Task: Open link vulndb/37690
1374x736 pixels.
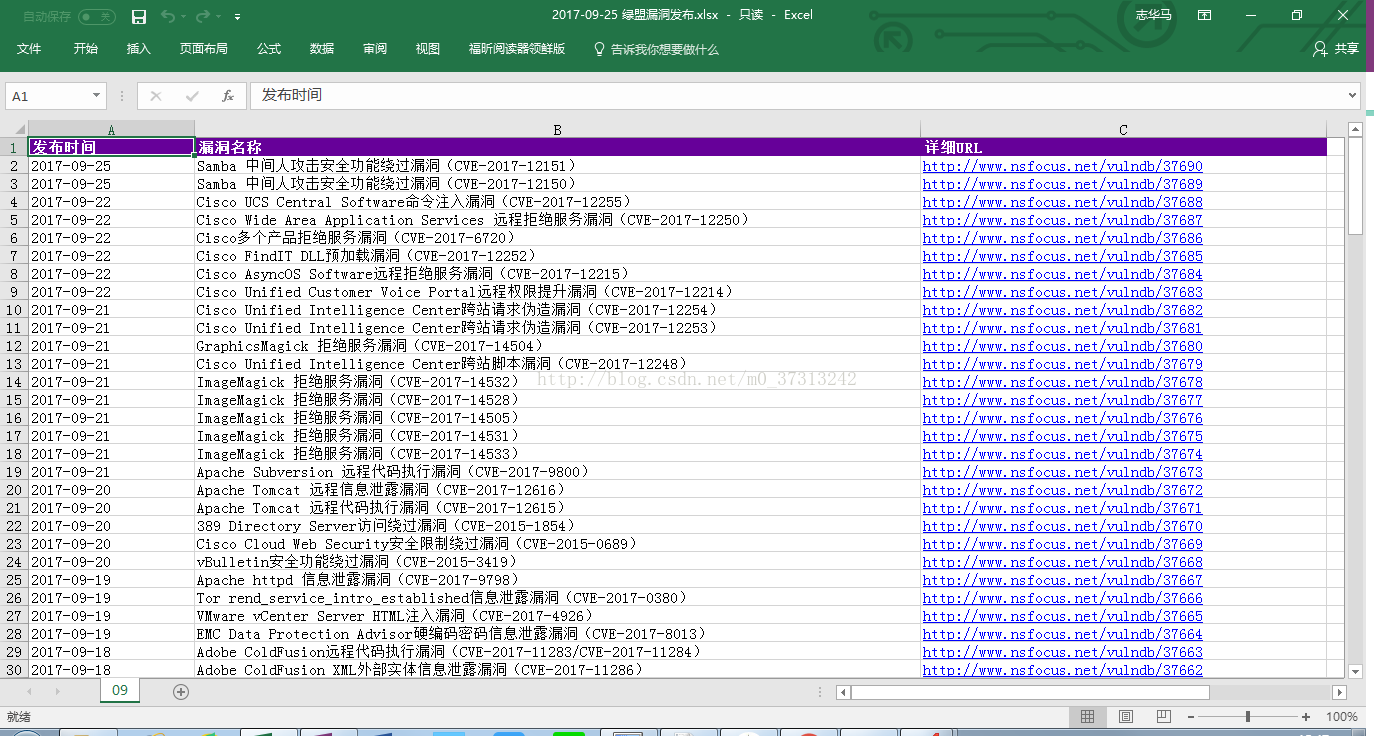Action: (1062, 166)
